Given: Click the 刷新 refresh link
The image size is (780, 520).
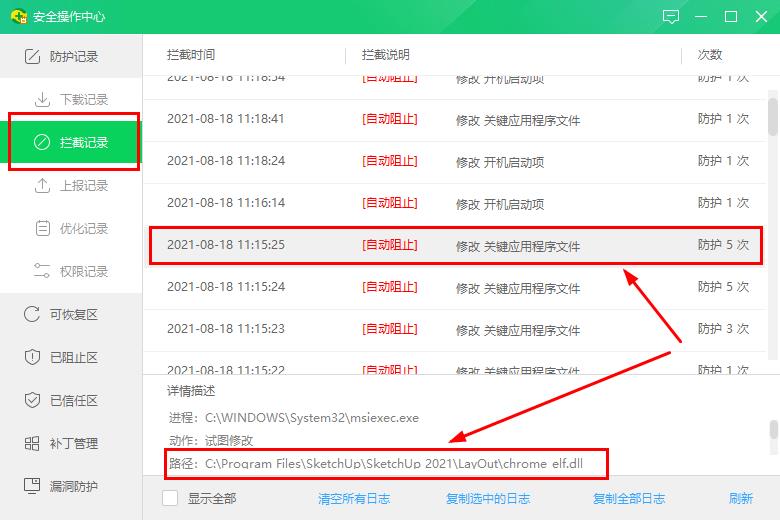Looking at the screenshot, I should click(741, 498).
